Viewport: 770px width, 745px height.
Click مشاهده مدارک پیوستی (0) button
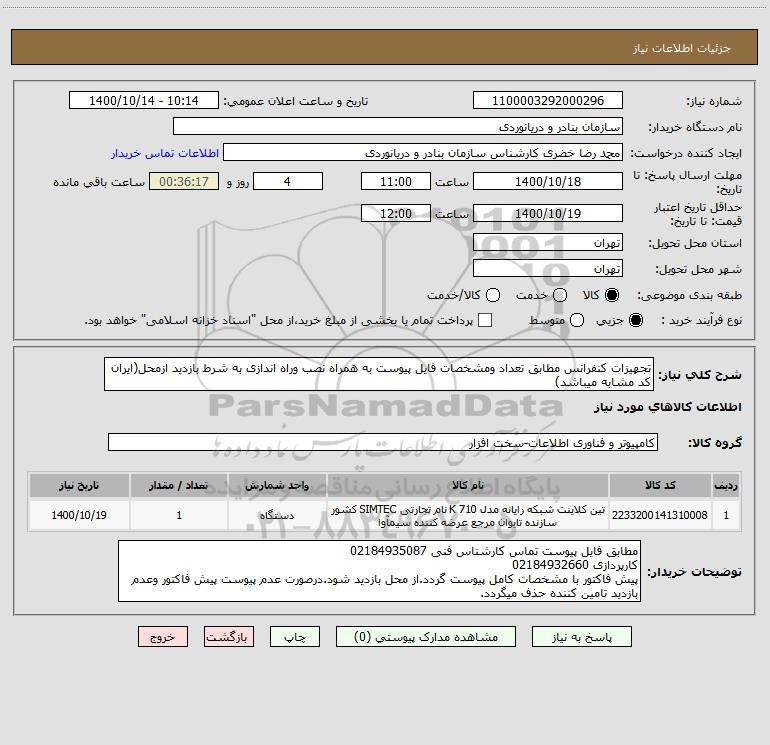(x=426, y=637)
